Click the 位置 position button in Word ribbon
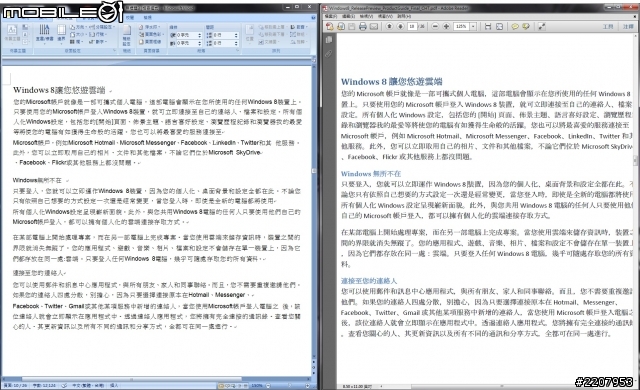The image size is (640, 390). tap(249, 34)
